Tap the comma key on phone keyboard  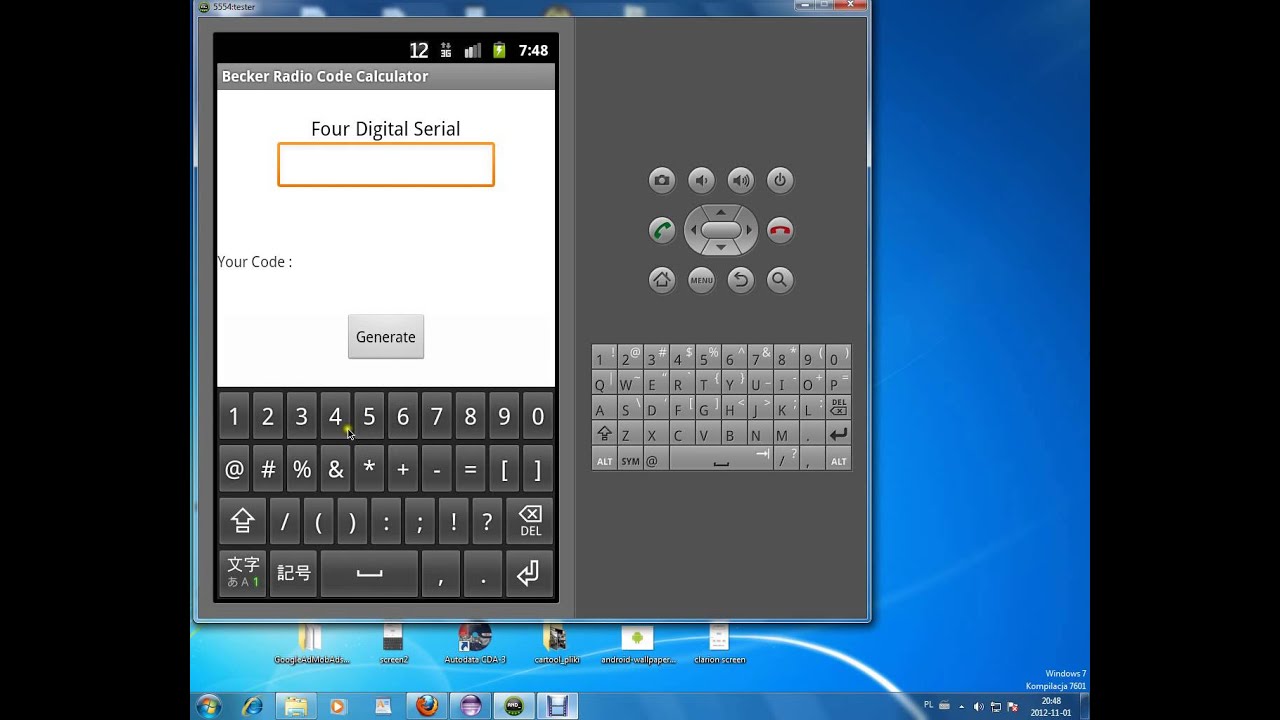[441, 573]
